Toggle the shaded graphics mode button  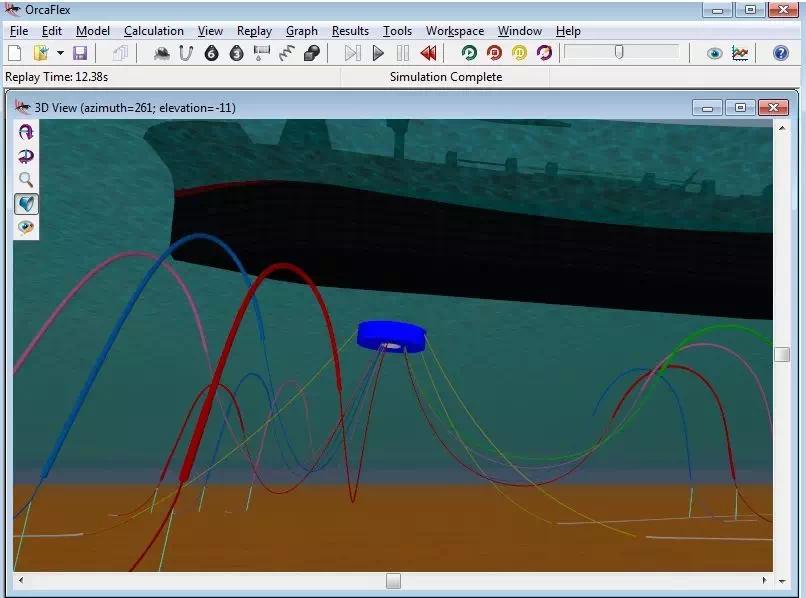(x=26, y=204)
